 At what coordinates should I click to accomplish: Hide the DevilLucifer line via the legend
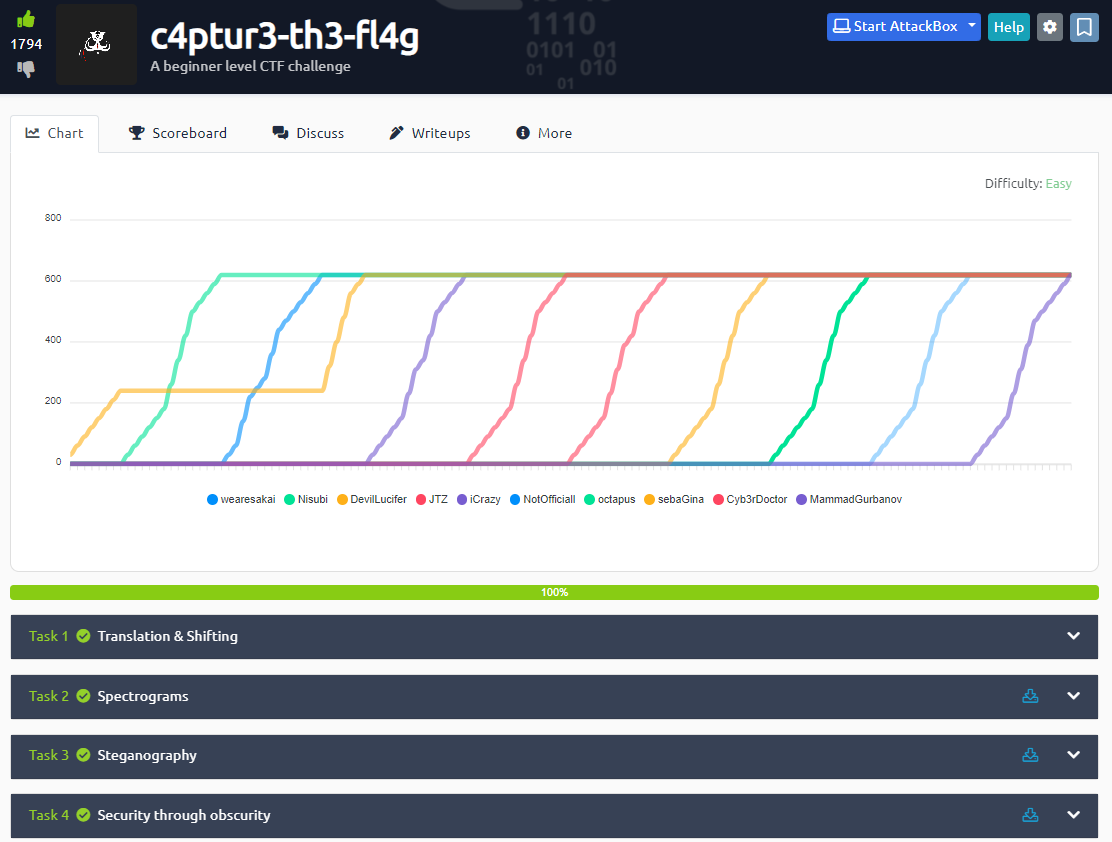pyautogui.click(x=372, y=499)
